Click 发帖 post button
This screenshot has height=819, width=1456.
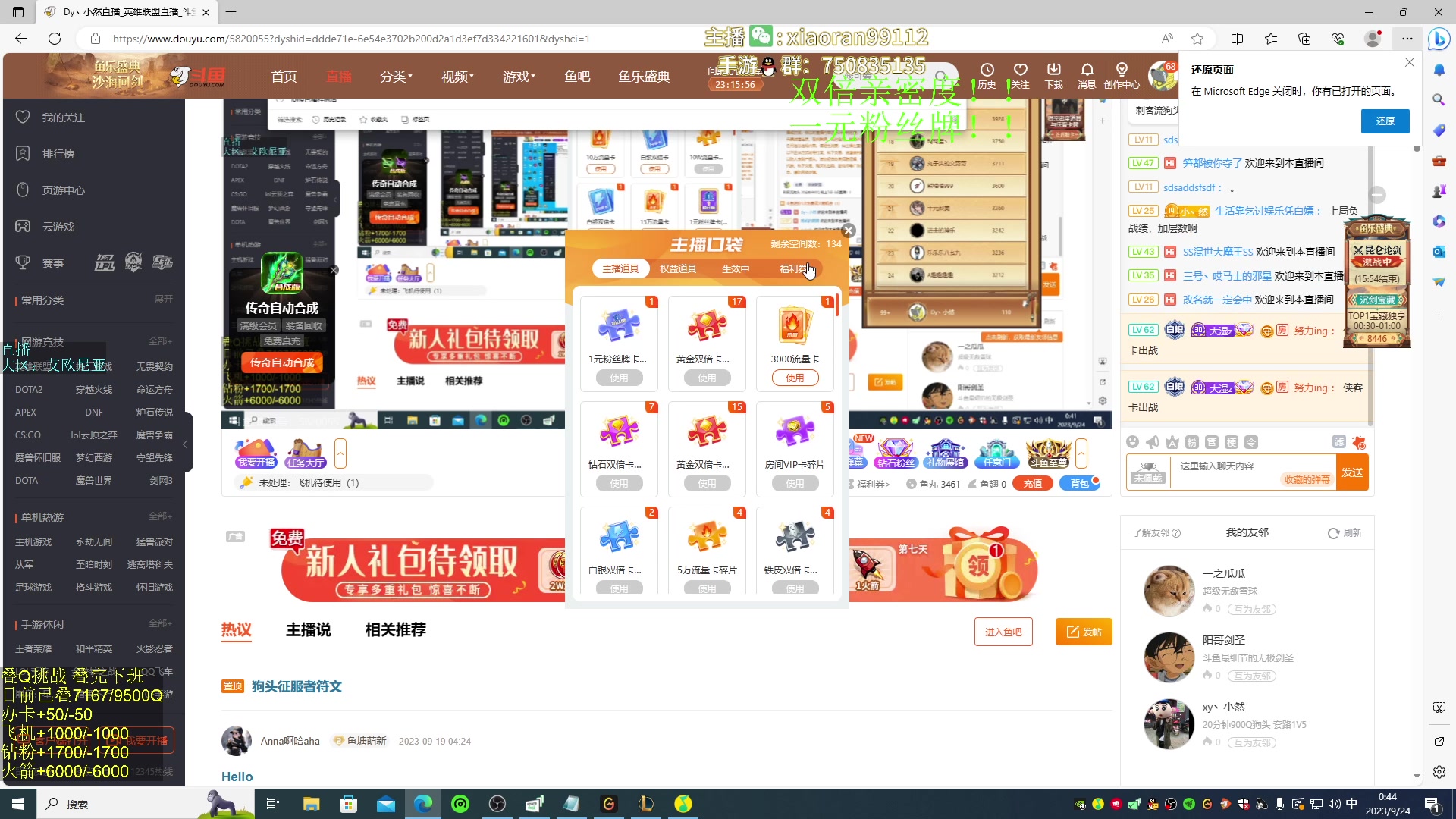pyautogui.click(x=1084, y=632)
